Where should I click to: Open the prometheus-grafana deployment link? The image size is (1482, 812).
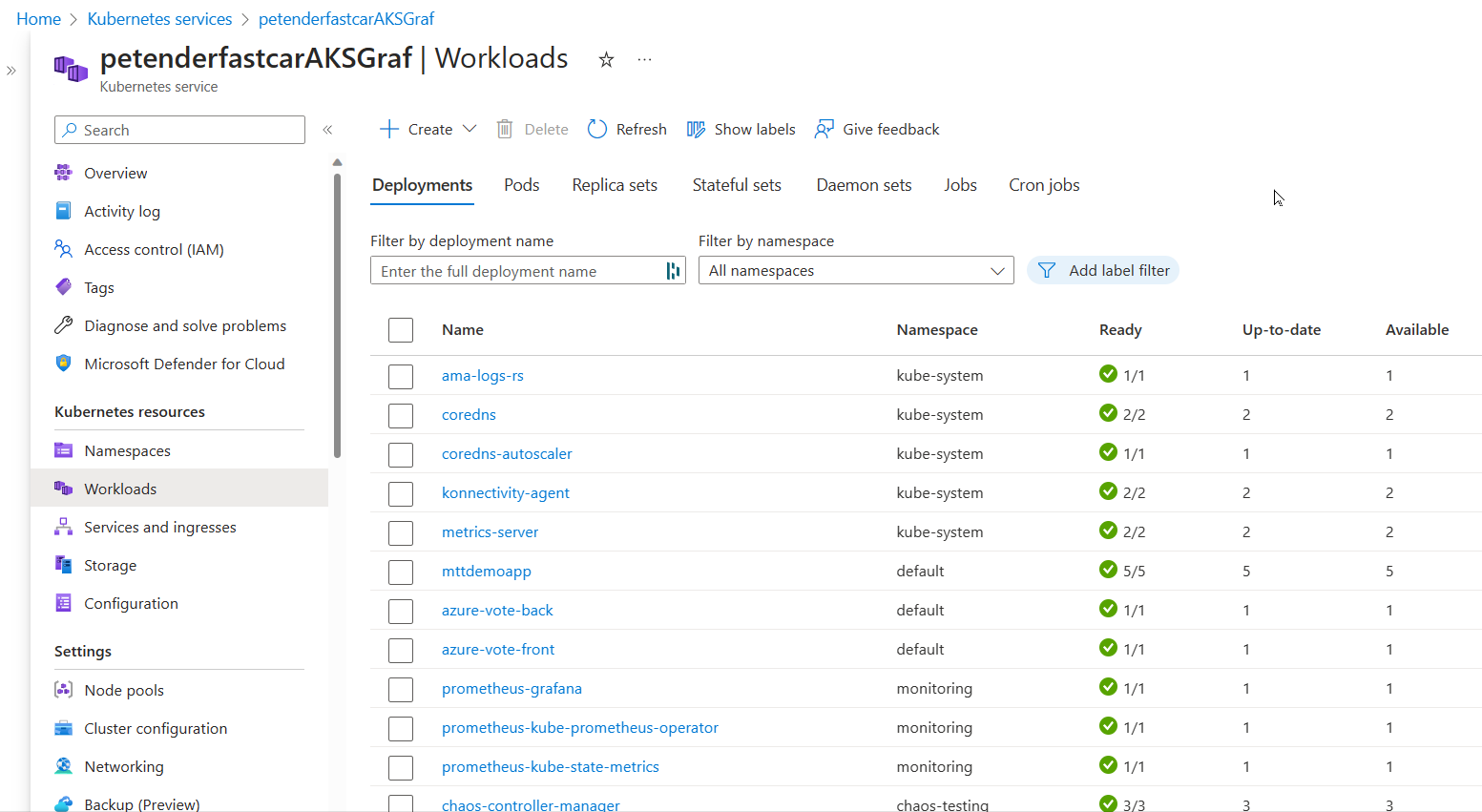[x=511, y=688]
